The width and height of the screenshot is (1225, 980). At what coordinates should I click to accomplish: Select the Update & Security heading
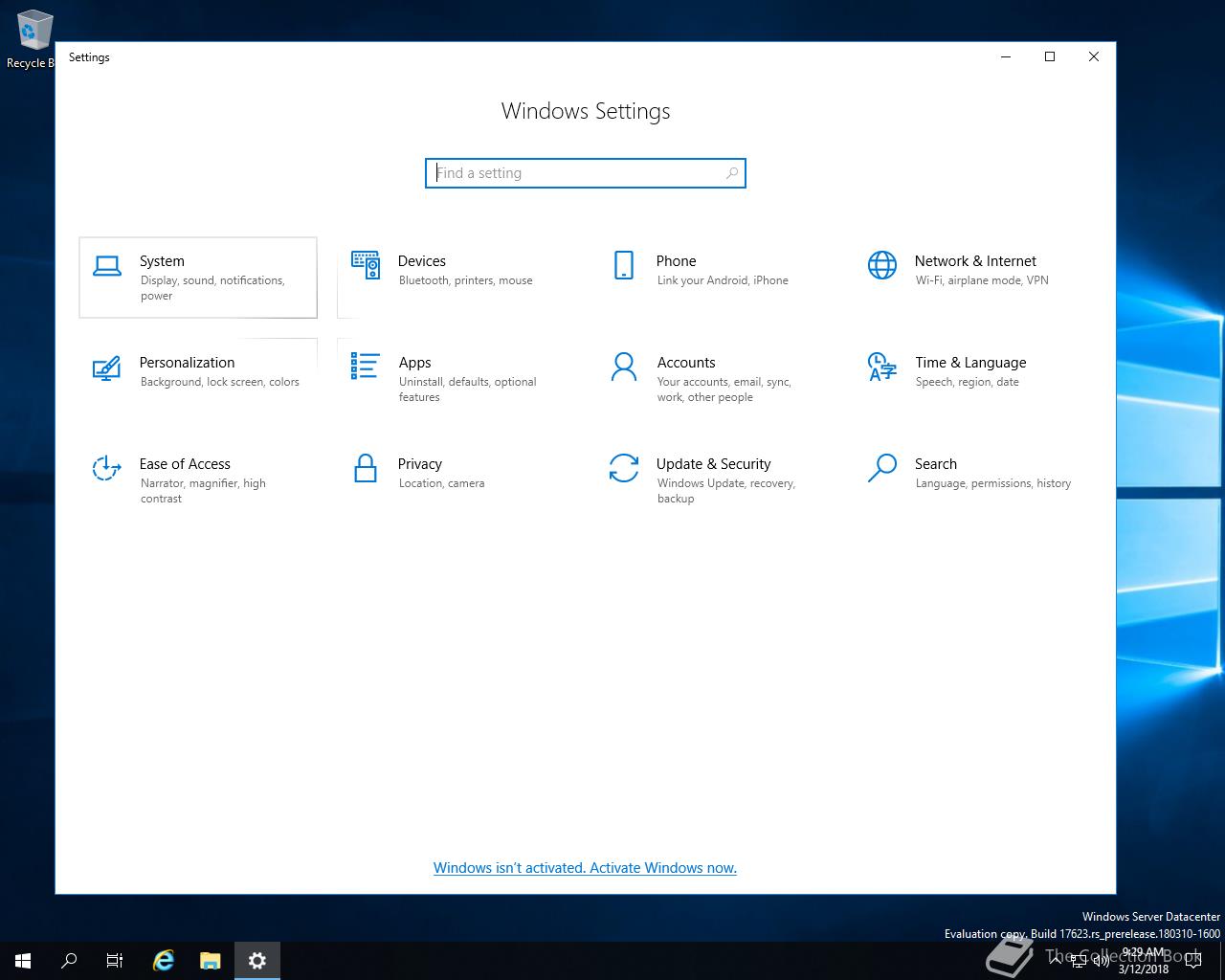[x=714, y=464]
